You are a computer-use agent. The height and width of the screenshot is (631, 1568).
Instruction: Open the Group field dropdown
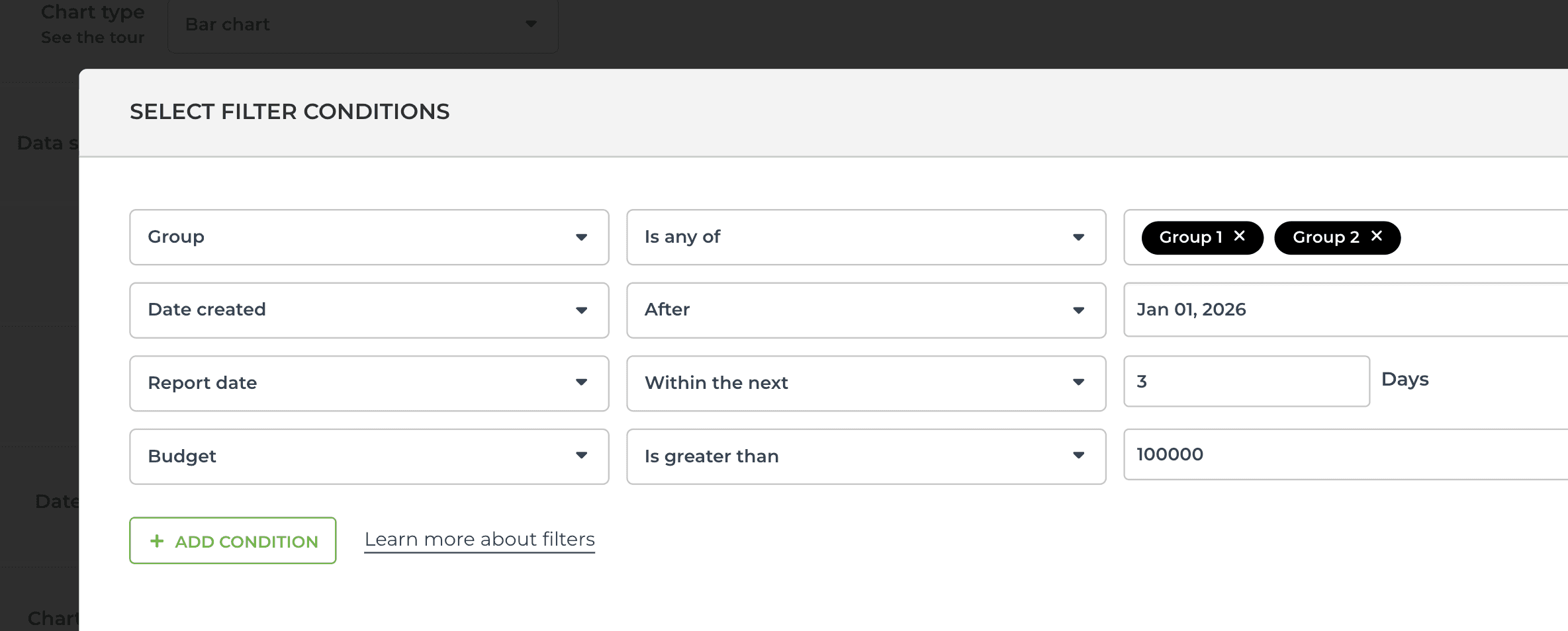tap(369, 237)
